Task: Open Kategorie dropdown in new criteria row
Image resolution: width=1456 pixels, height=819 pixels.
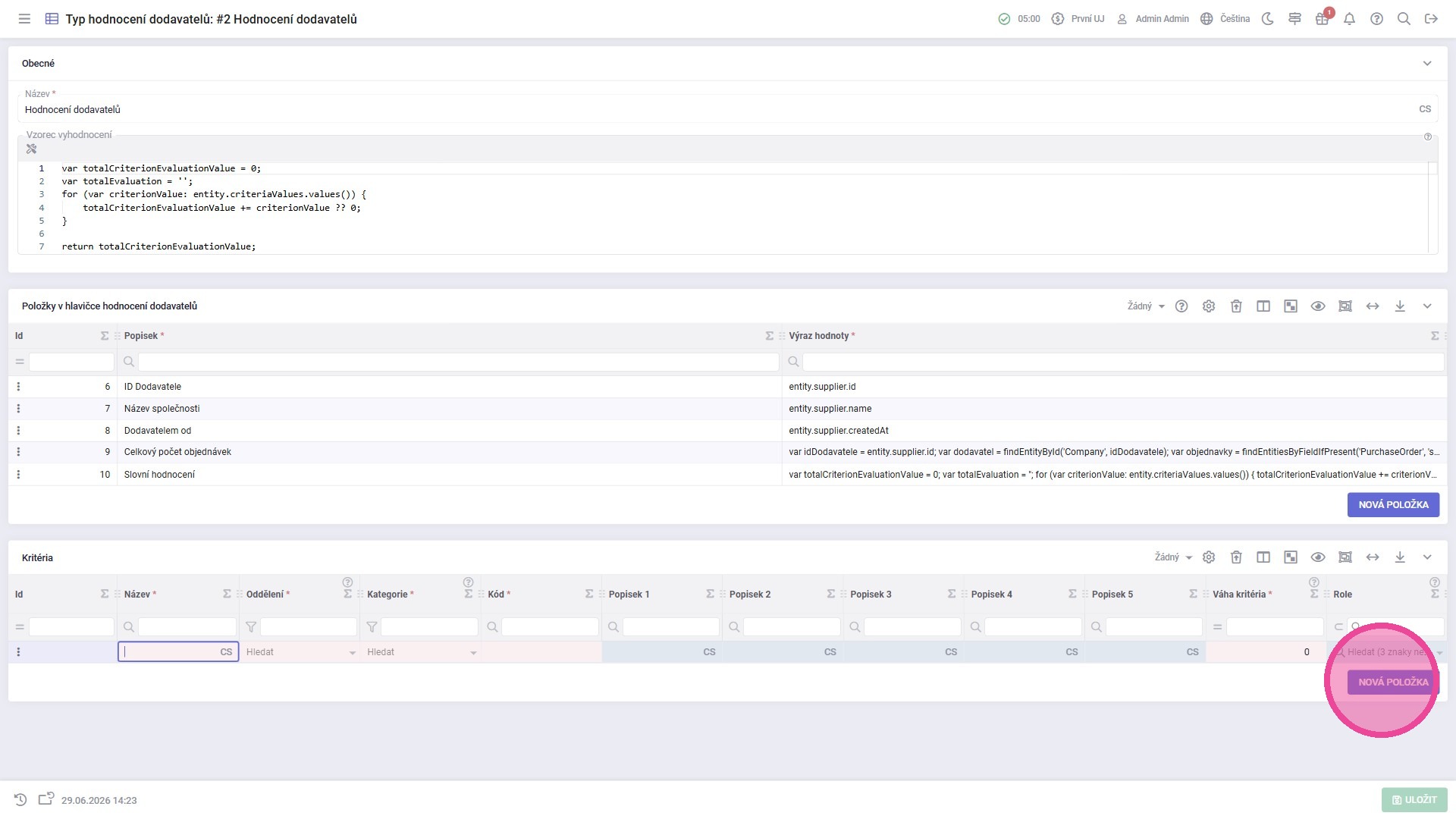Action: click(420, 652)
